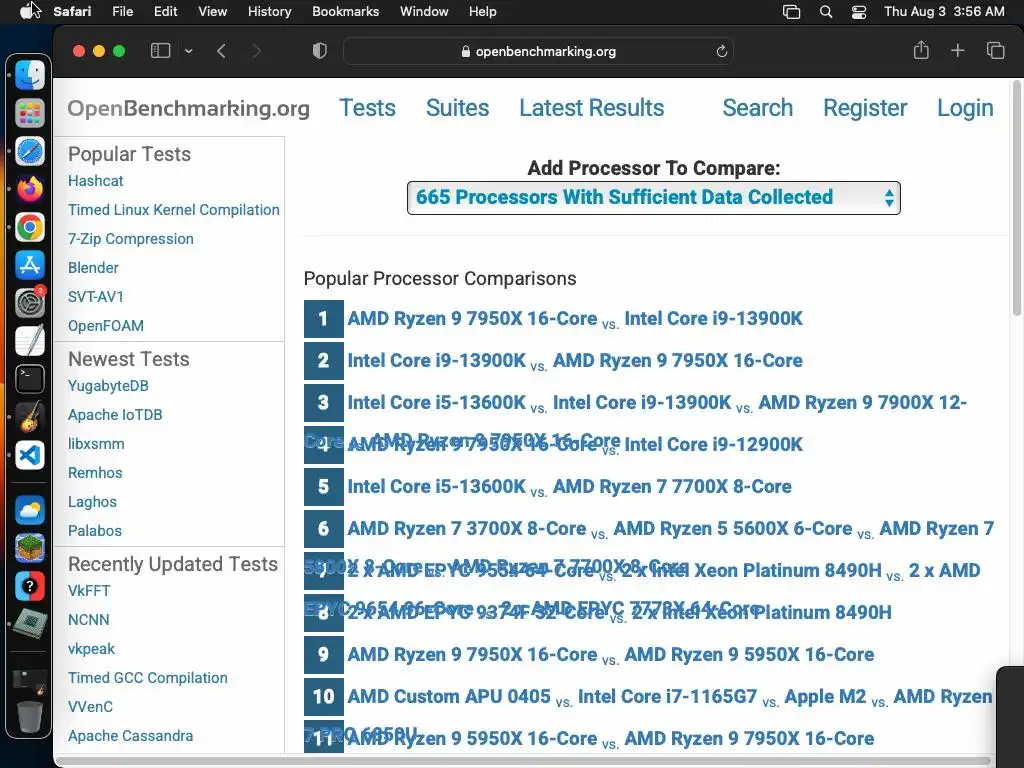Screen dimensions: 1024x768
Task: Open Control Center in the menu bar
Action: pos(859,12)
